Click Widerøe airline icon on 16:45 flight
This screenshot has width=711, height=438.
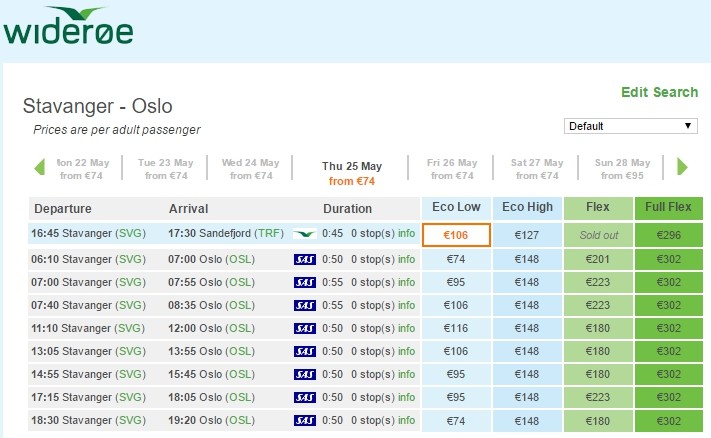click(304, 234)
